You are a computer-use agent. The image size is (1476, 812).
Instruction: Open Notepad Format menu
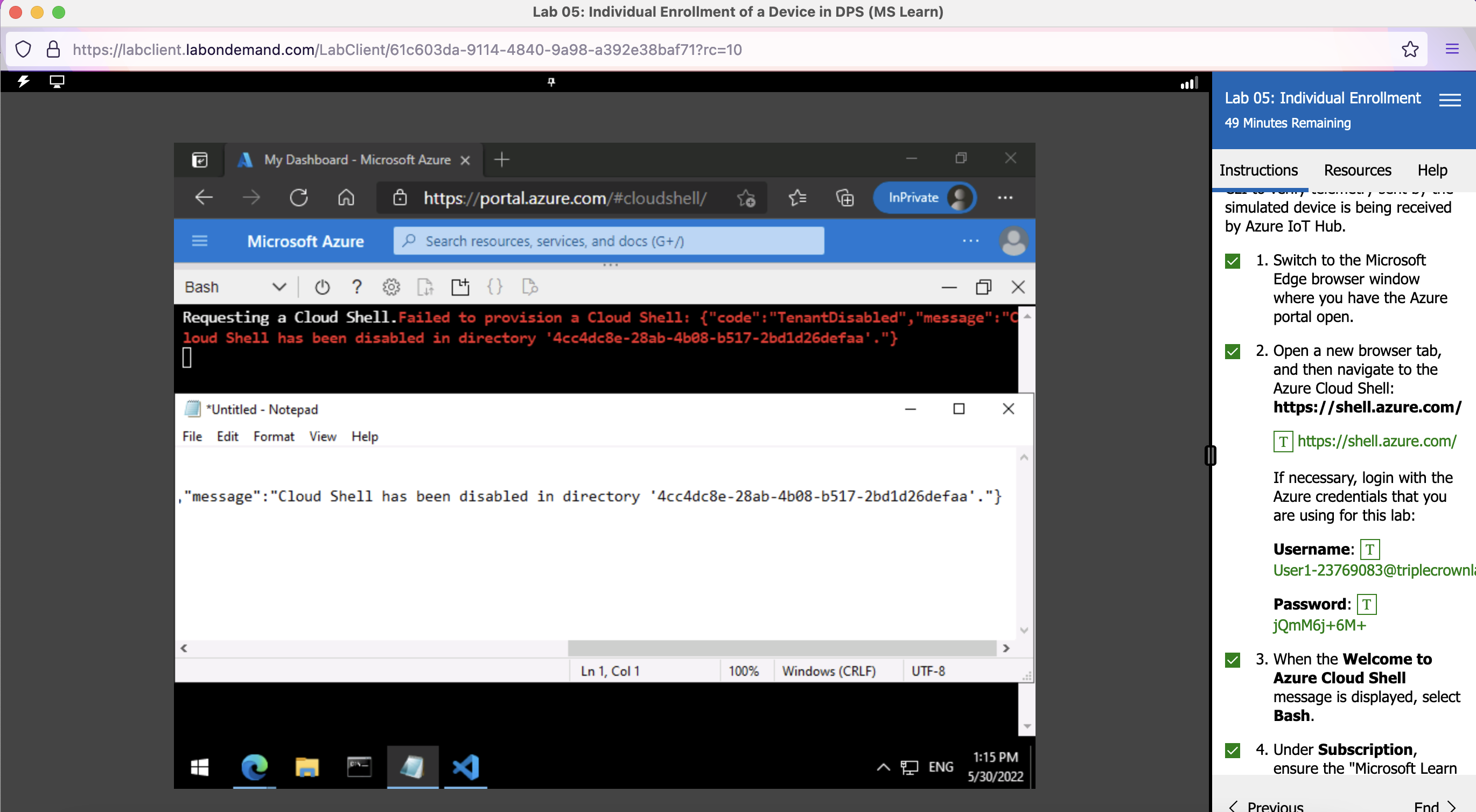point(274,436)
